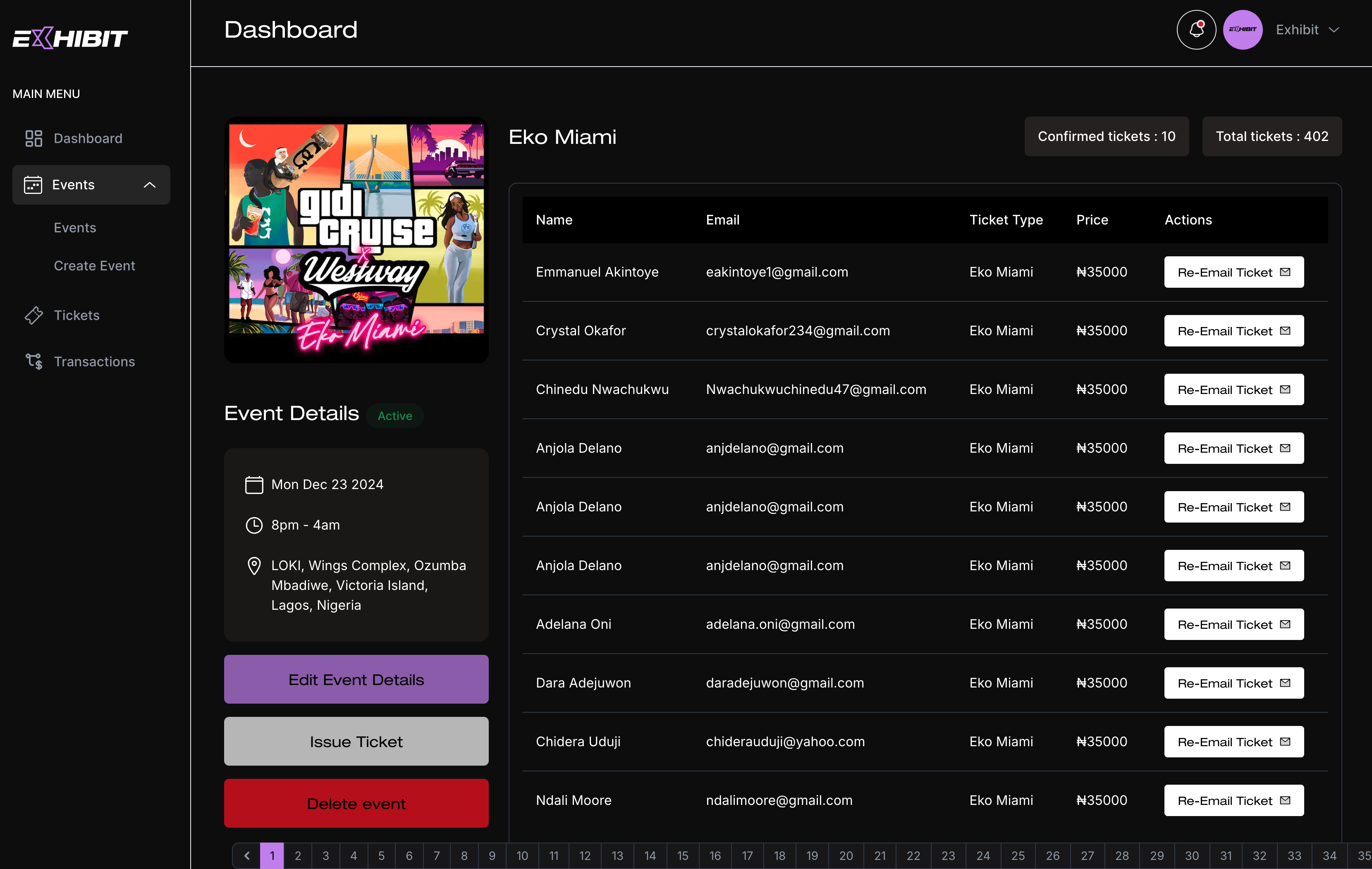Viewport: 1372px width, 869px height.
Task: Click the Tickets icon in sidebar
Action: (33, 315)
